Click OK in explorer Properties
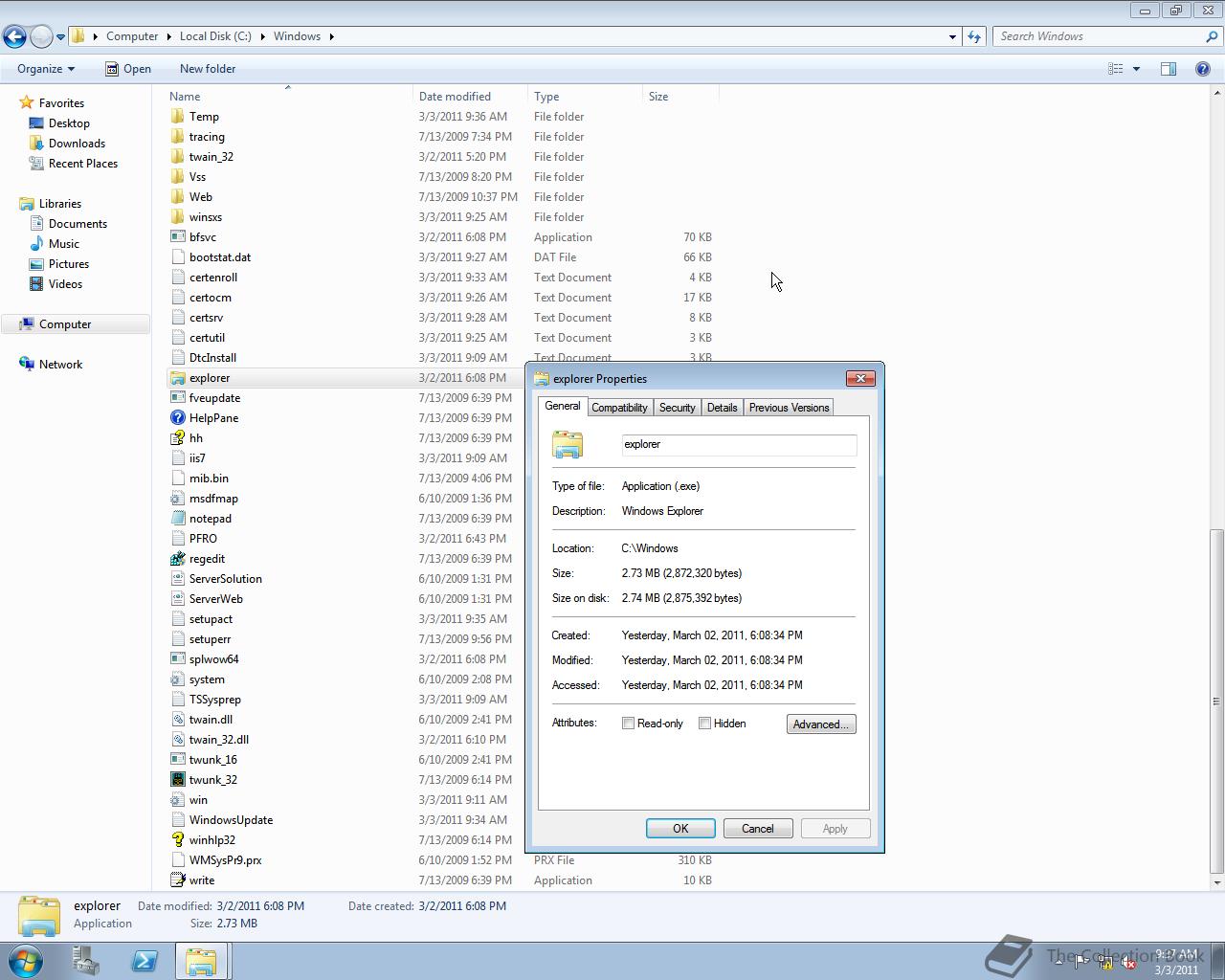Image resolution: width=1225 pixels, height=980 pixels. click(x=680, y=829)
